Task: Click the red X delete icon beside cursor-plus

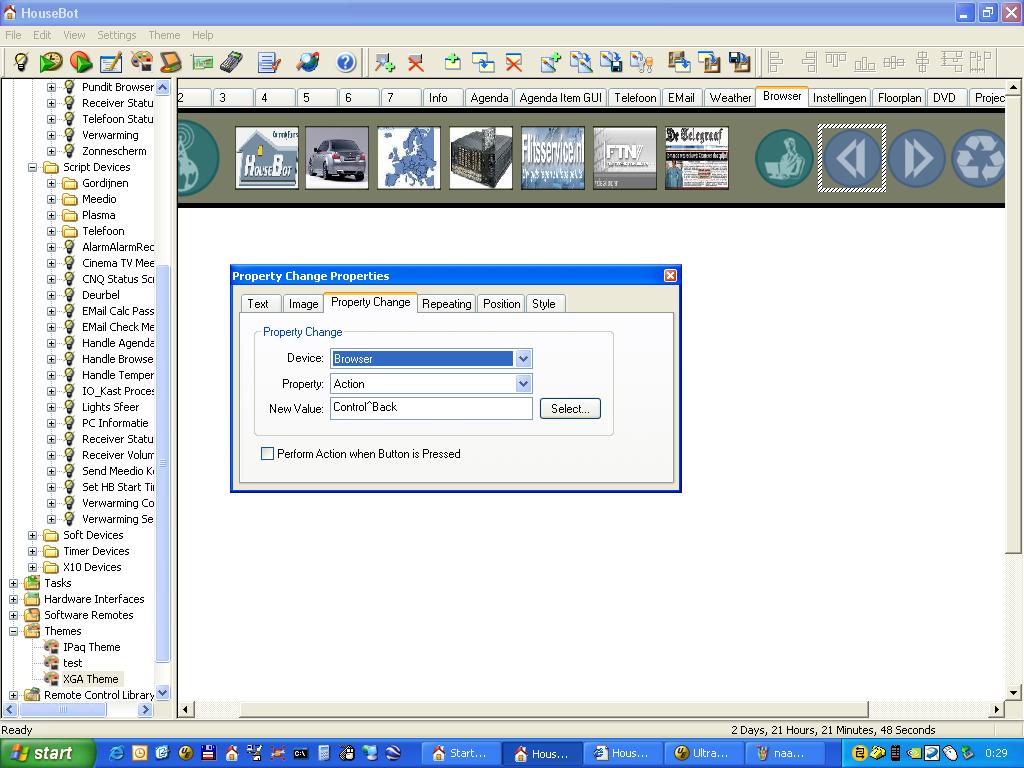Action: tap(415, 63)
